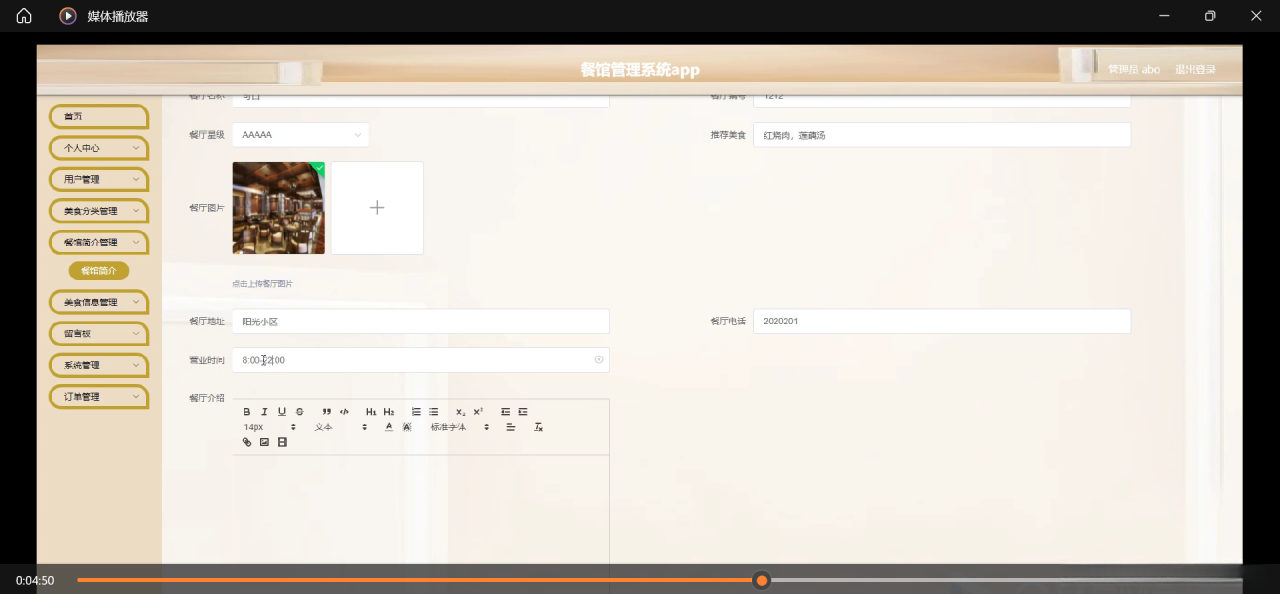Viewport: 1280px width, 594px height.
Task: Add a restaurant image with the plus box
Action: click(377, 208)
